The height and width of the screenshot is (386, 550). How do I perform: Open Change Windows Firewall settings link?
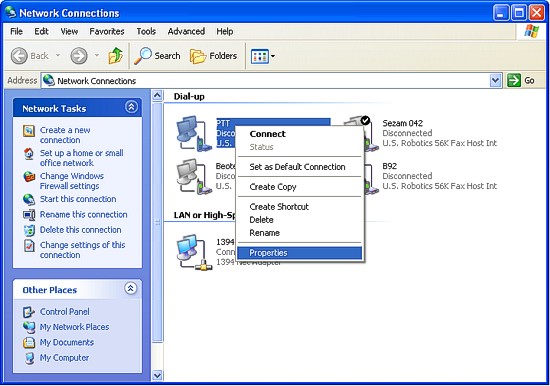click(x=72, y=181)
